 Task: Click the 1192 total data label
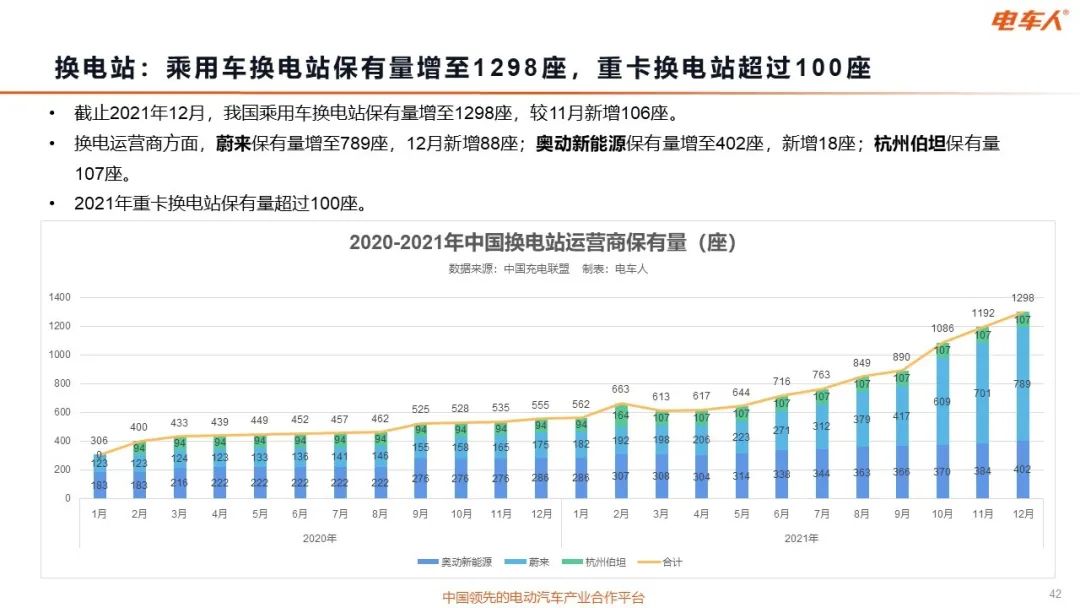pos(983,313)
